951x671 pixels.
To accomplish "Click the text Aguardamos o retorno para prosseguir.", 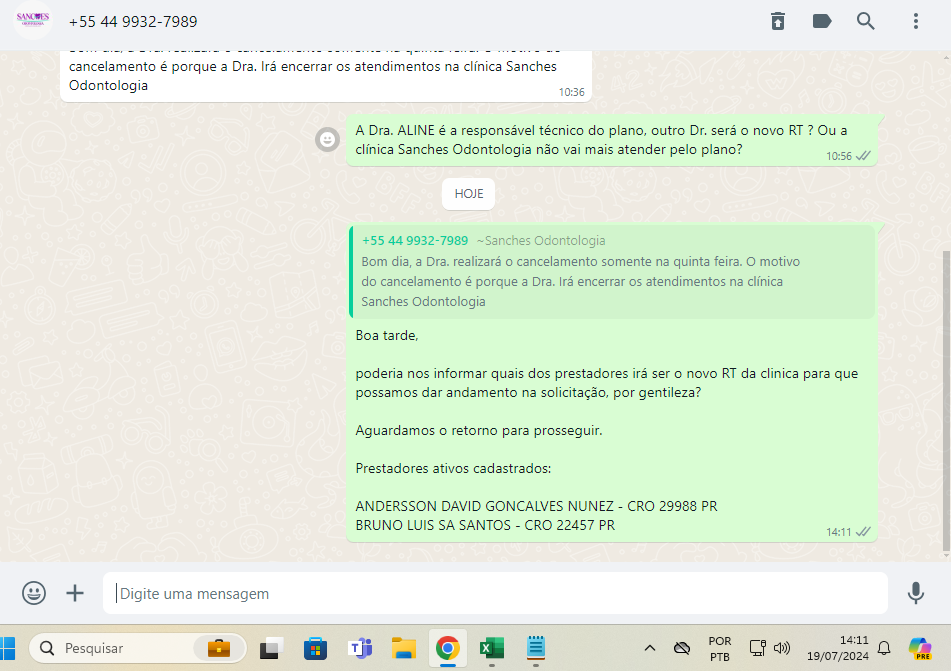I will pyautogui.click(x=479, y=431).
